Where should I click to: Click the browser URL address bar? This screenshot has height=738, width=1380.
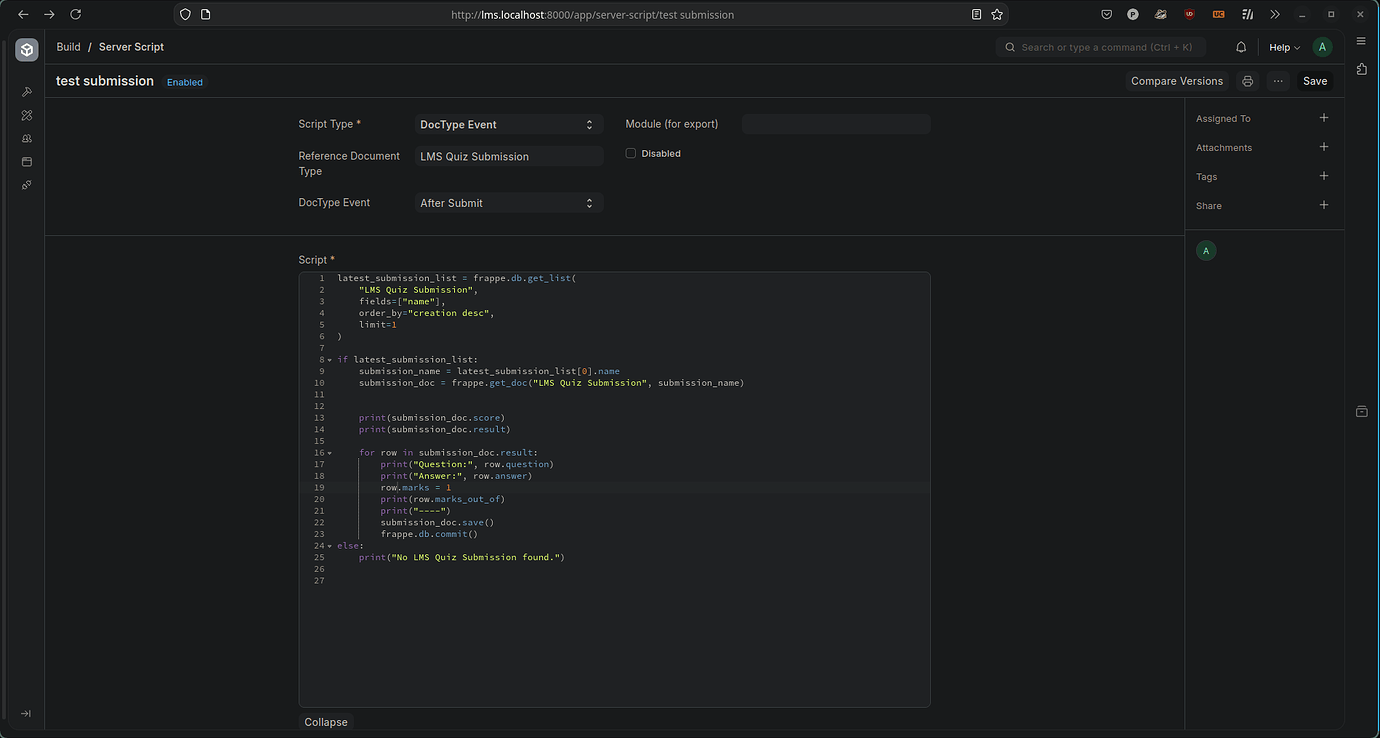[x=592, y=15]
